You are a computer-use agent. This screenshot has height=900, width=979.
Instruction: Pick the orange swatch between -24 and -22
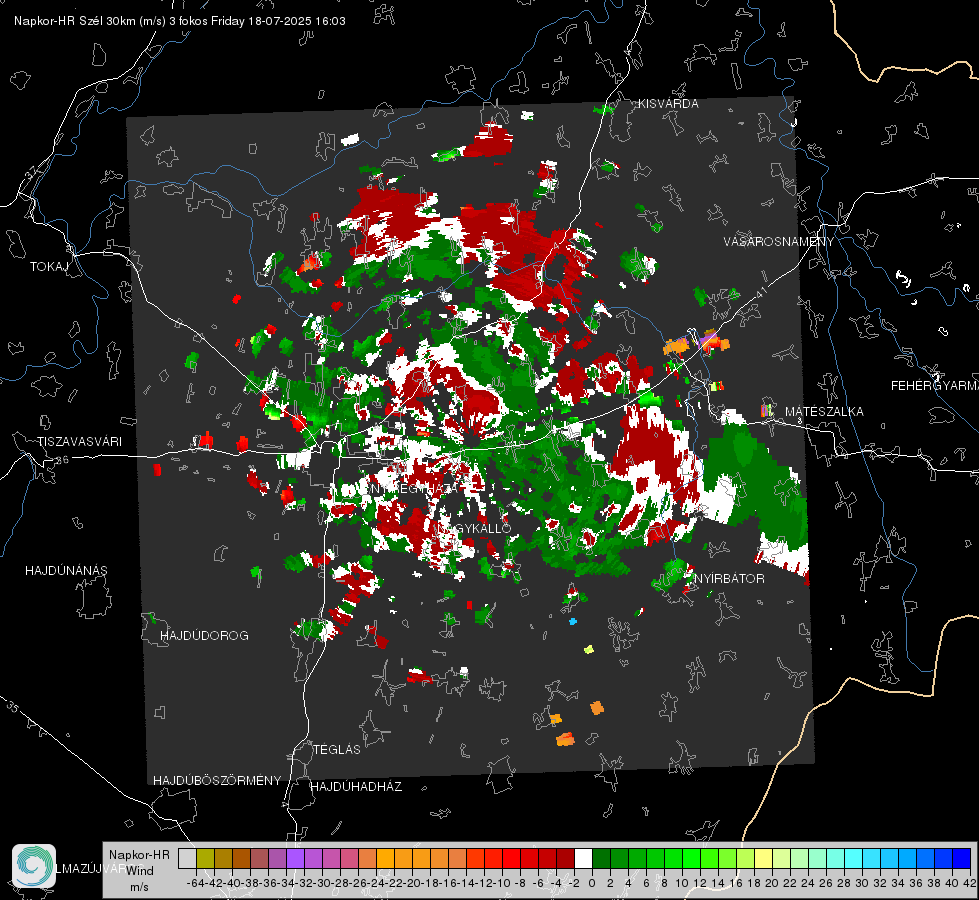pyautogui.click(x=385, y=858)
